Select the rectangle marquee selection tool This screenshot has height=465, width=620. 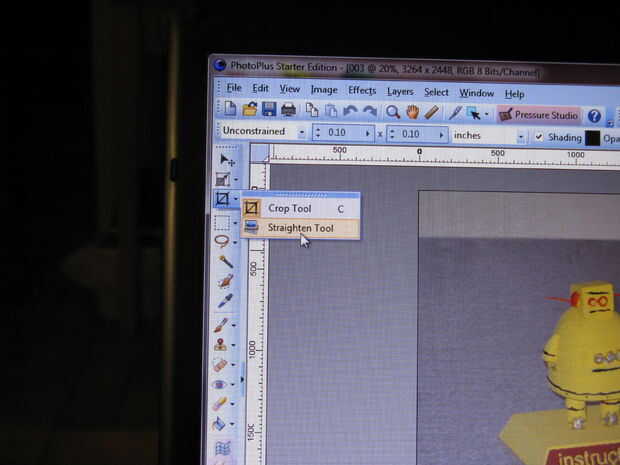coord(222,222)
